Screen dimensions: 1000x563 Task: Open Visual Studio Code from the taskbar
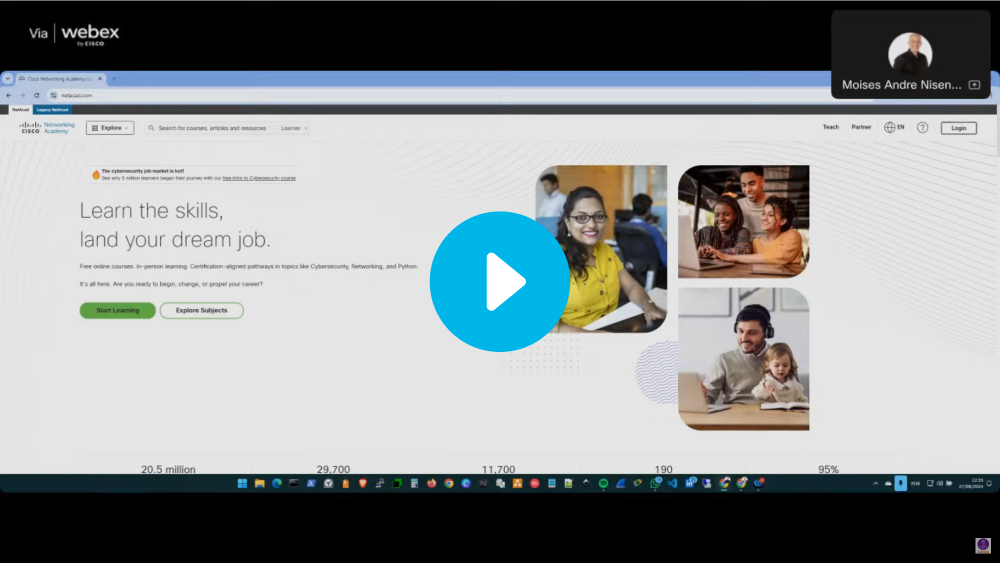point(672,483)
